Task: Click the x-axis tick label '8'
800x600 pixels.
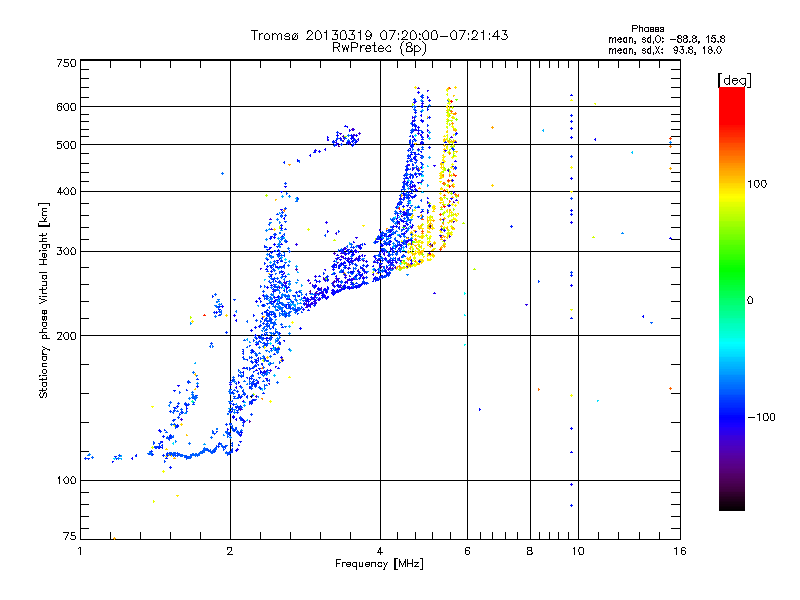Action: [530, 551]
